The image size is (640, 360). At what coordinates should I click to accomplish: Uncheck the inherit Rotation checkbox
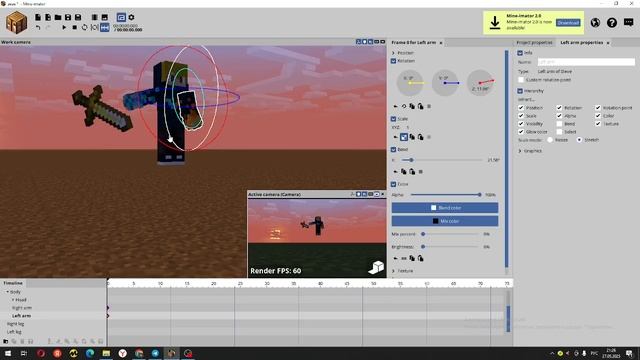tap(559, 108)
